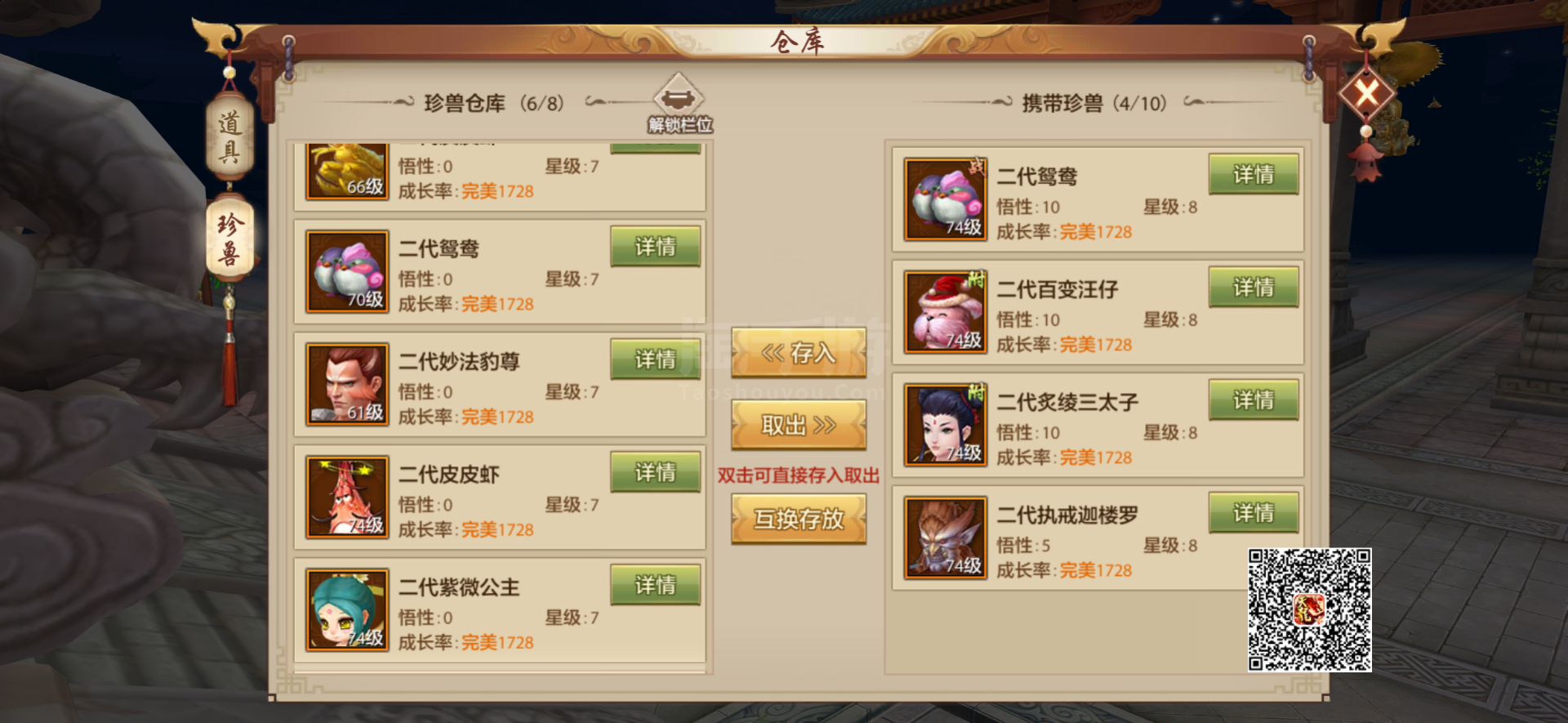The height and width of the screenshot is (723, 1568).
Task: Select the 二代鸳鸯 portrait in warehouse list
Action: click(x=347, y=271)
